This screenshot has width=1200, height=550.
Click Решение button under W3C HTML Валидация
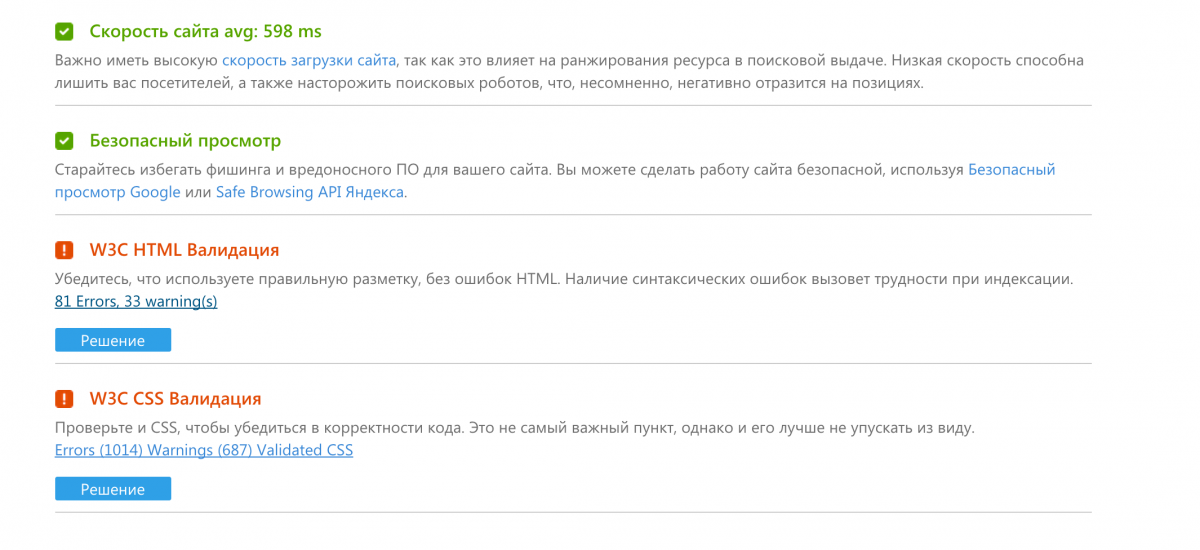(x=113, y=340)
